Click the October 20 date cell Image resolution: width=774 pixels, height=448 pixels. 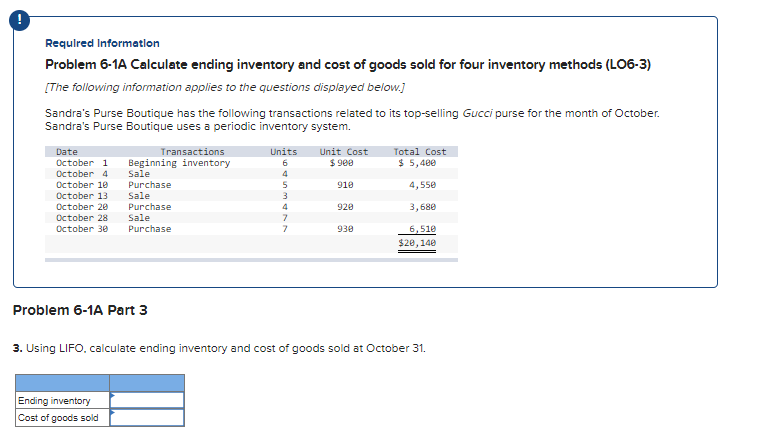pyautogui.click(x=82, y=207)
